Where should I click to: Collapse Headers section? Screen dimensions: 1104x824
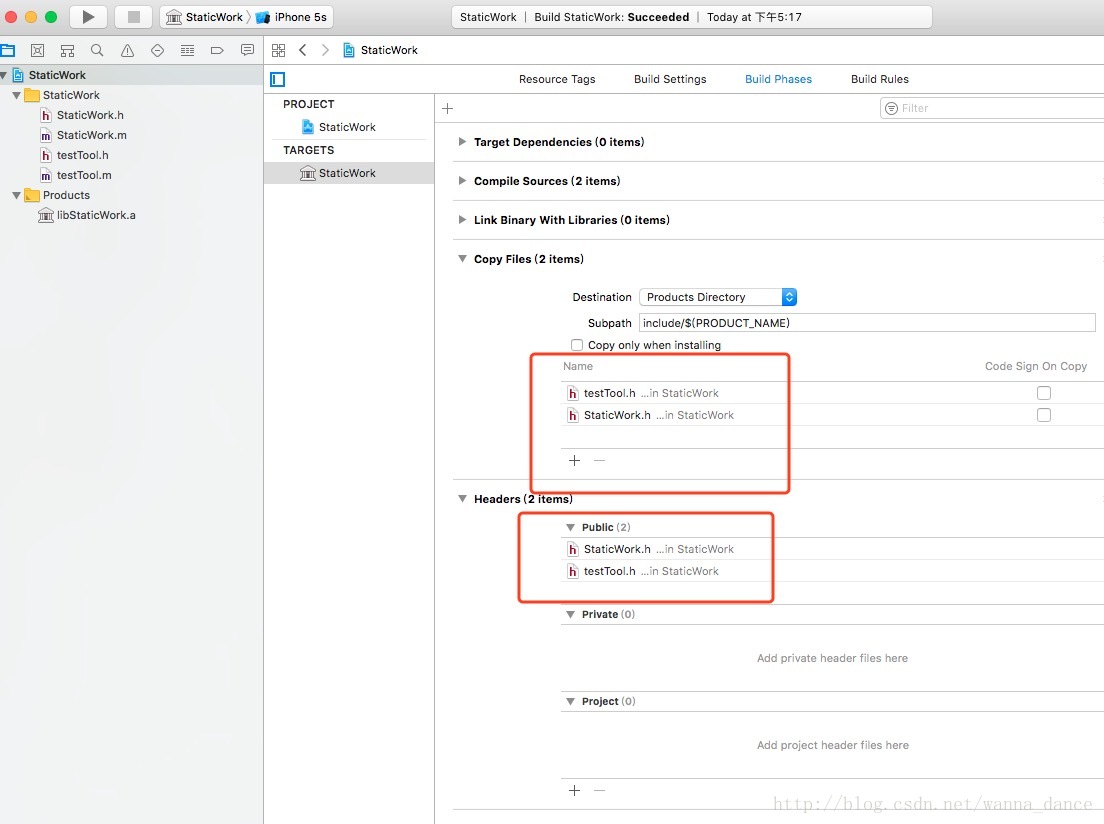[x=462, y=499]
